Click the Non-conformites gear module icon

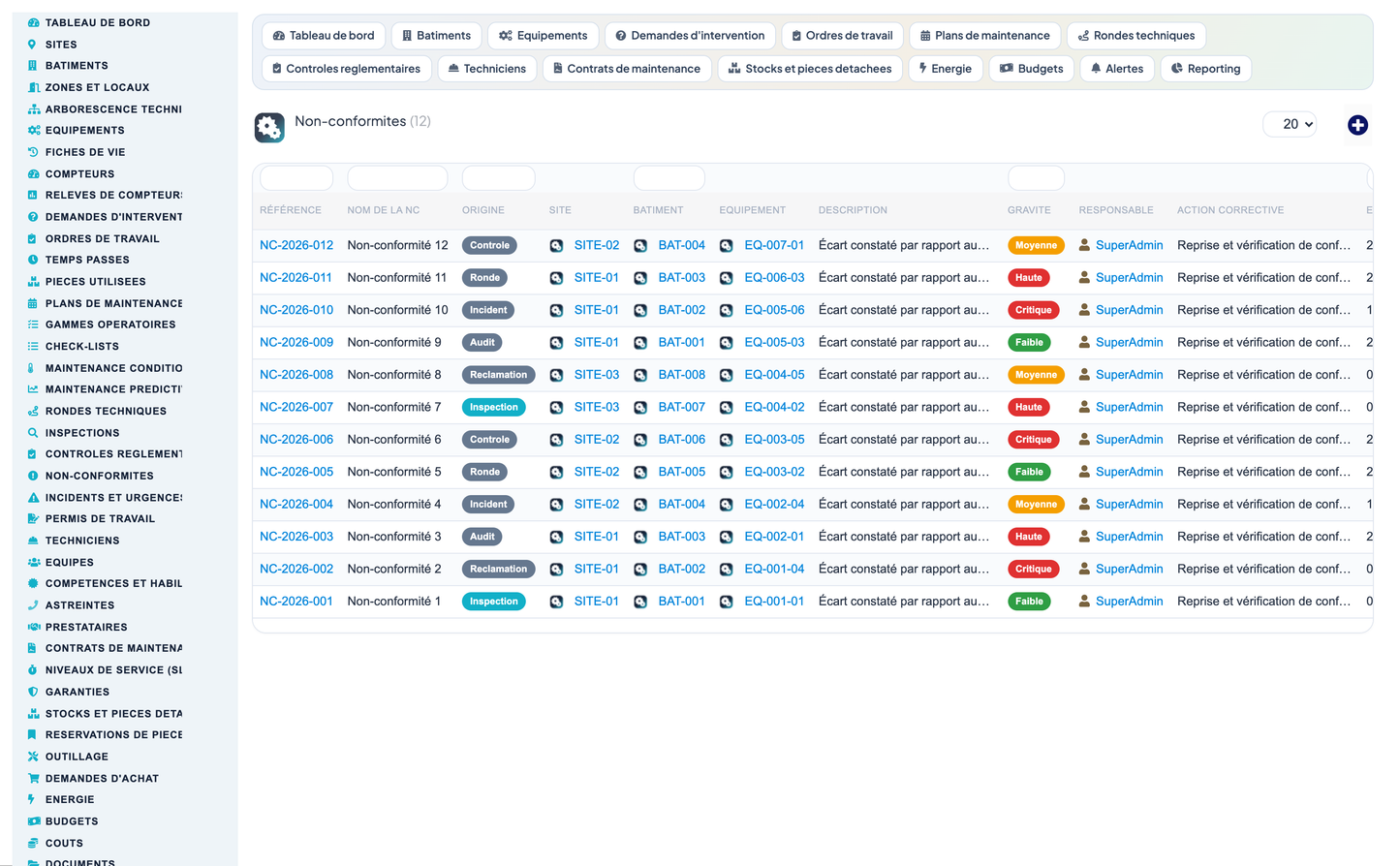[x=269, y=128]
